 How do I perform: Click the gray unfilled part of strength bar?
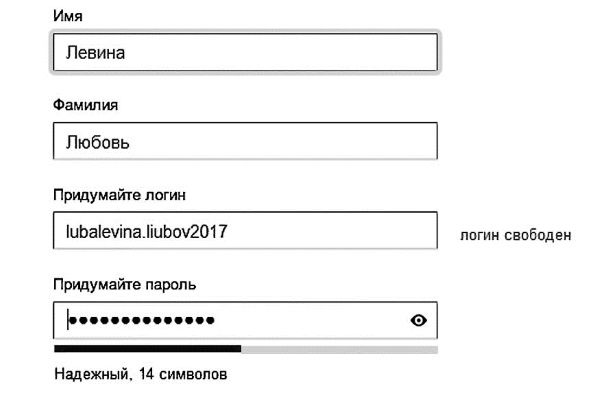339,349
